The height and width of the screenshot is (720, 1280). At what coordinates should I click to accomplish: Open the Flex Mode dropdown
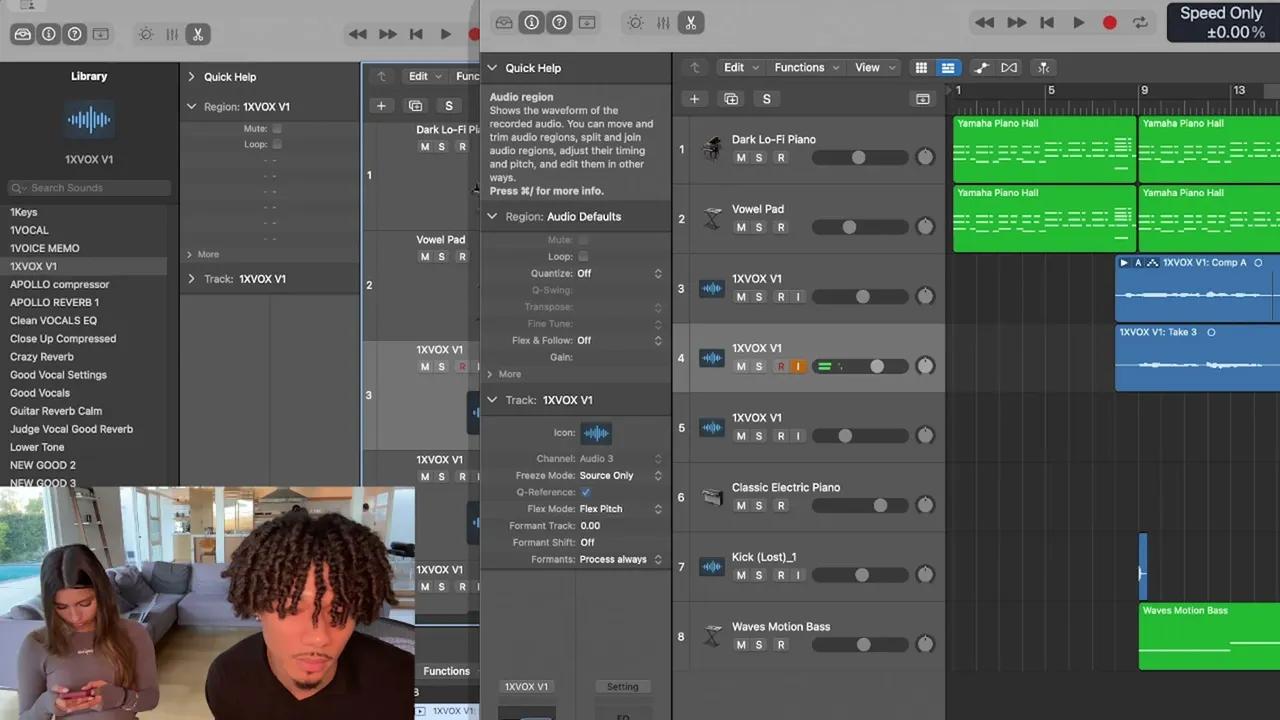tap(620, 509)
